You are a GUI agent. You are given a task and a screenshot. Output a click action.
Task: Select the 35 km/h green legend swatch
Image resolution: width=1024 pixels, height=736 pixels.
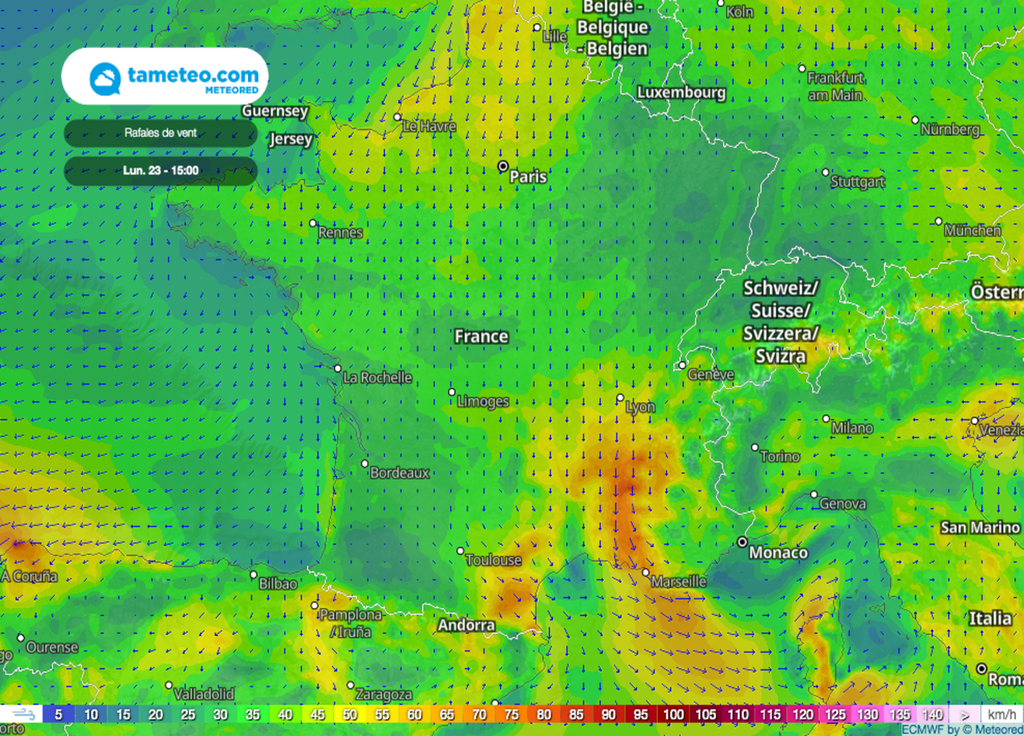coord(253,714)
